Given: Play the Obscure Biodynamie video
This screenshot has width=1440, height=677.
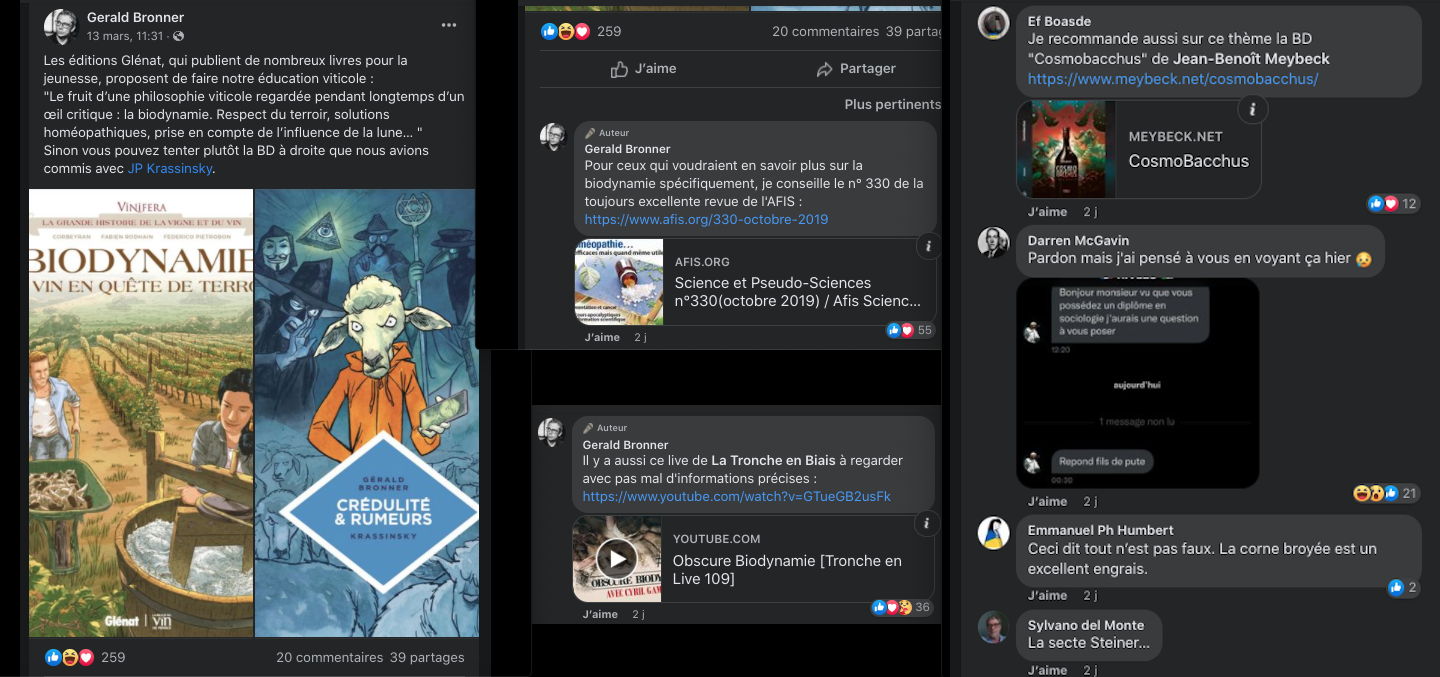Looking at the screenshot, I should [x=617, y=558].
